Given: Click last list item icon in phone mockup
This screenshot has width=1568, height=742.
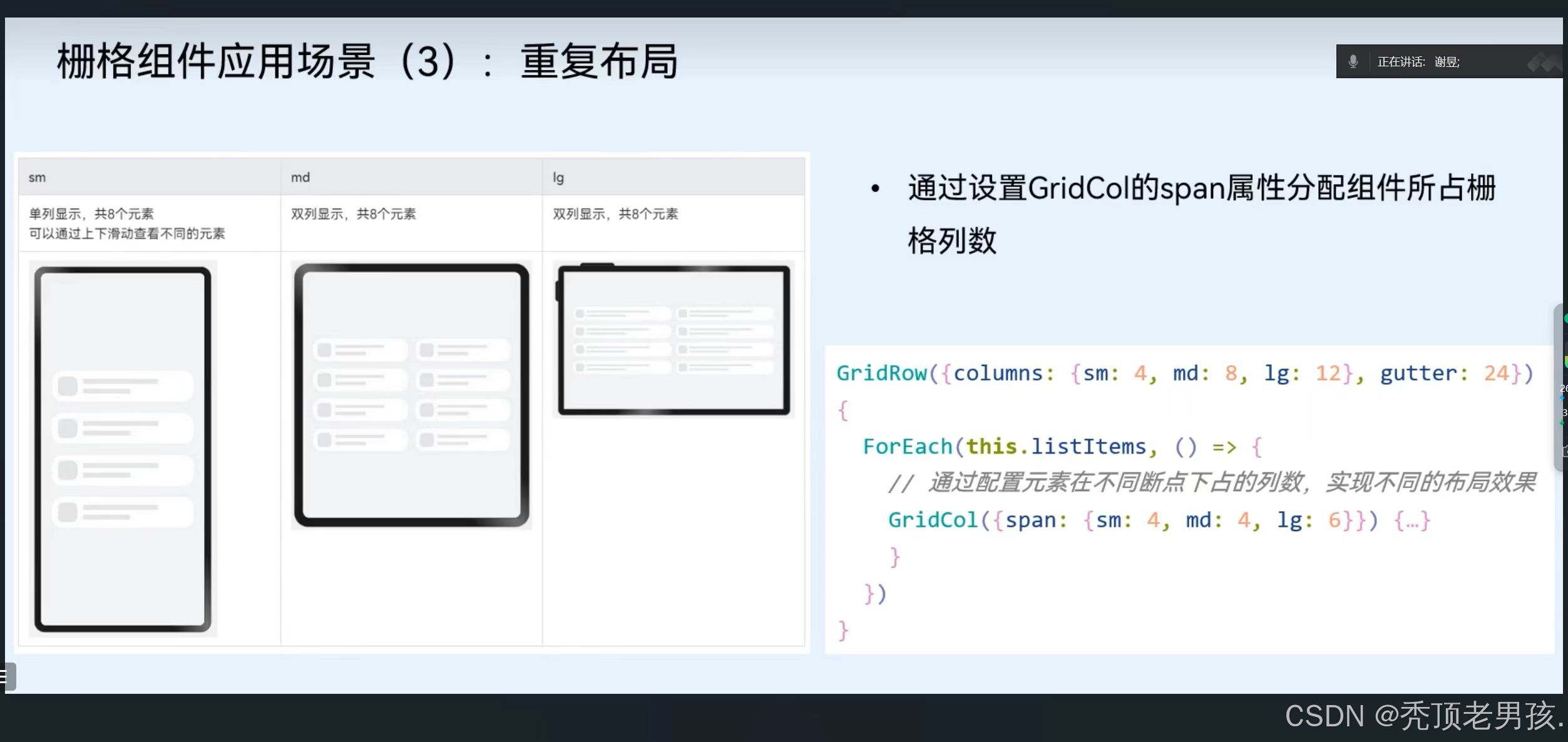Looking at the screenshot, I should tap(68, 512).
